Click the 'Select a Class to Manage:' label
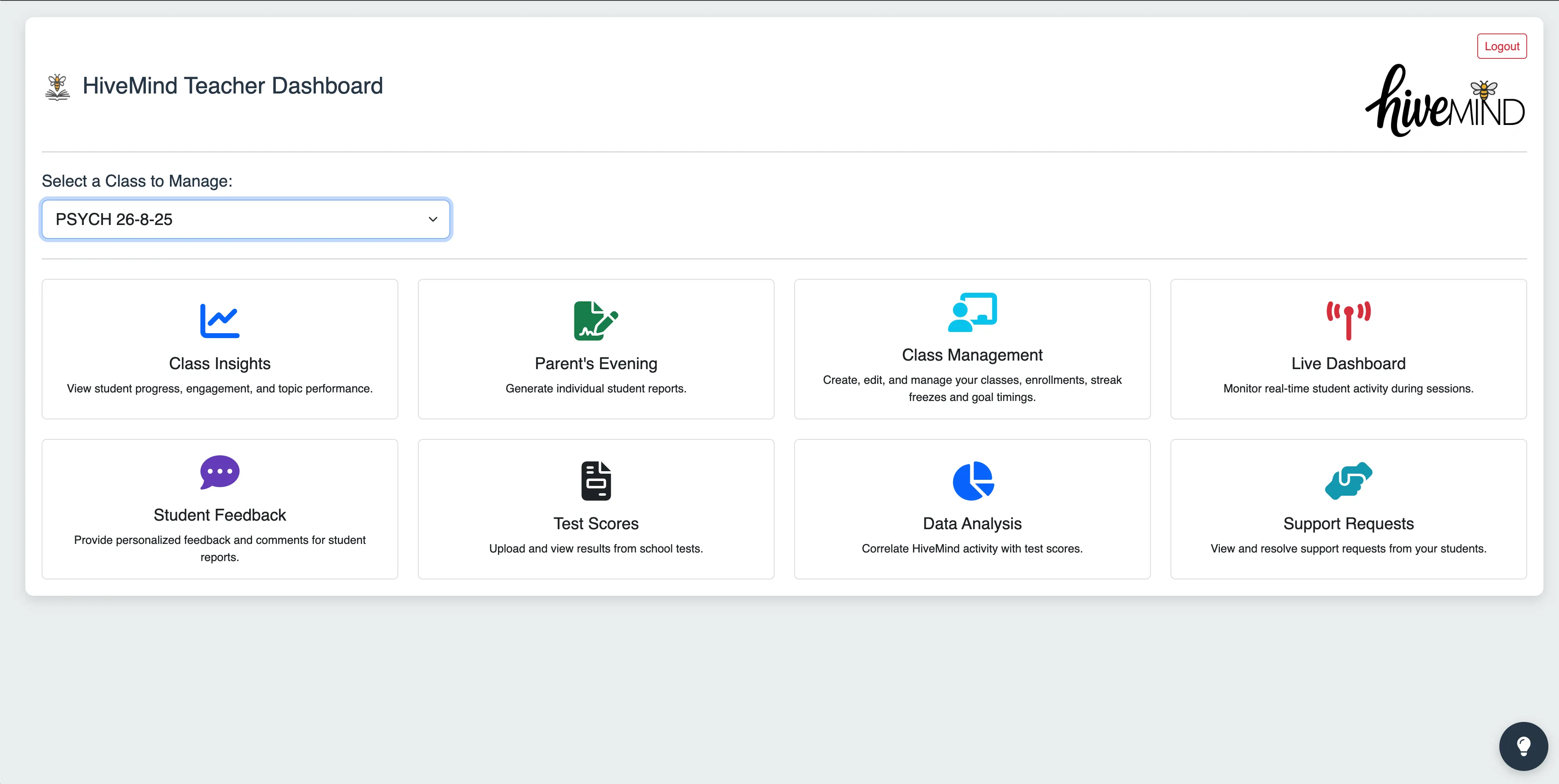 (x=137, y=181)
